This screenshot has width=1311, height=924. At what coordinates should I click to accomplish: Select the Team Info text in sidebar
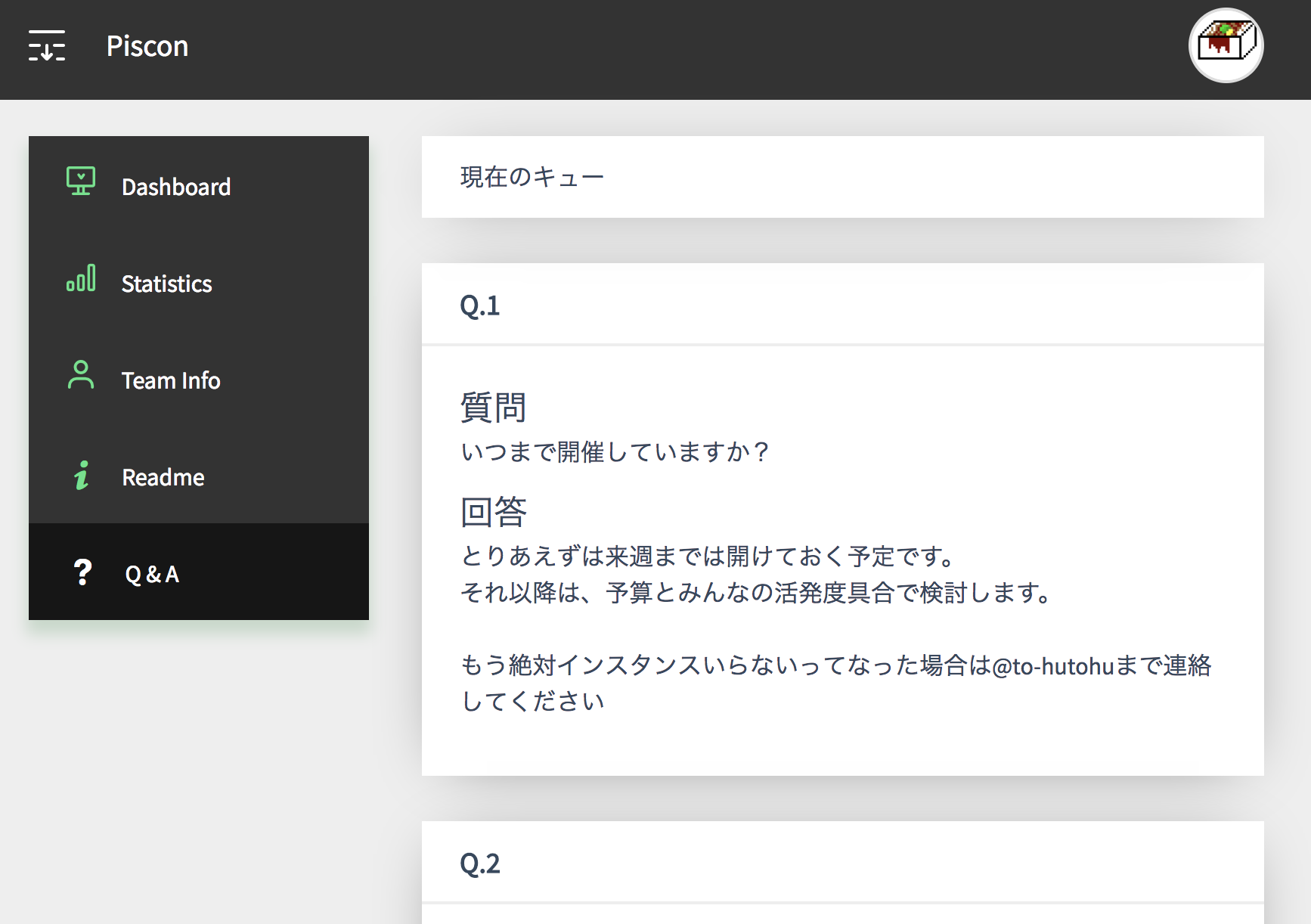[171, 380]
